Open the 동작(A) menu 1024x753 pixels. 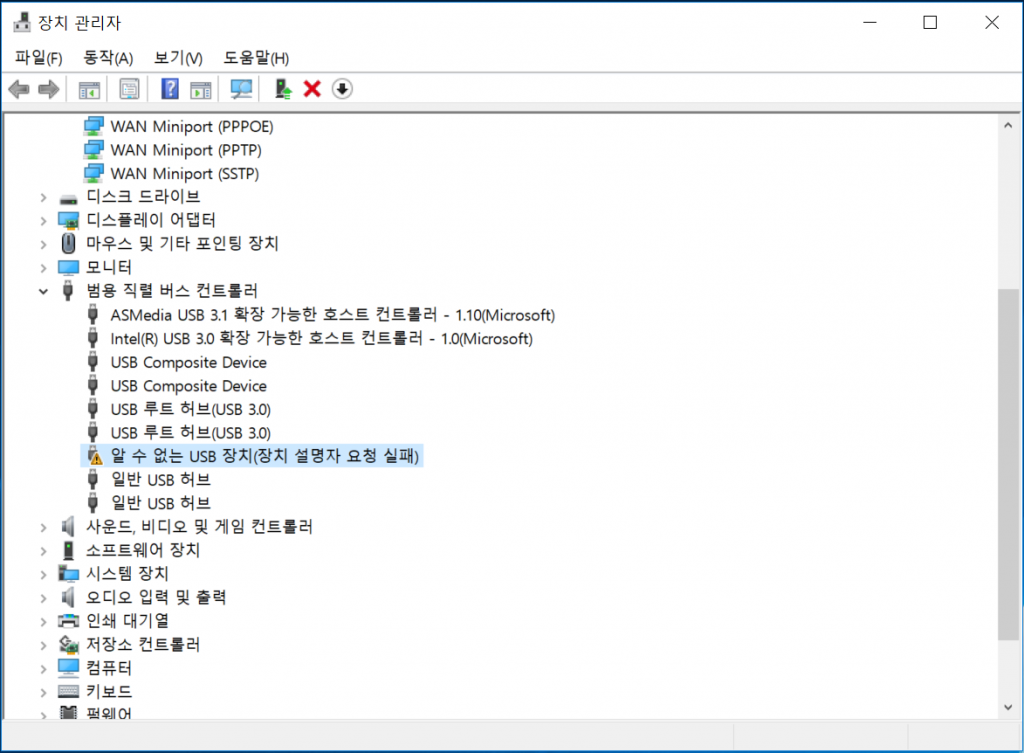pos(108,58)
